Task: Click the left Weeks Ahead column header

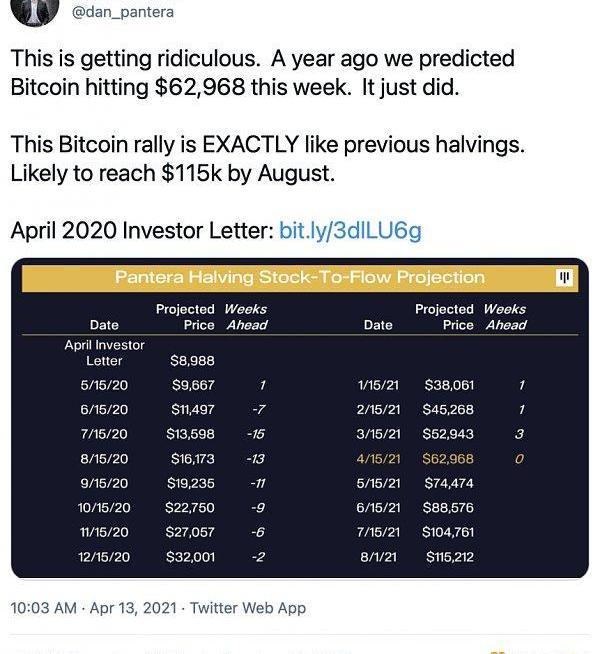Action: click(246, 317)
